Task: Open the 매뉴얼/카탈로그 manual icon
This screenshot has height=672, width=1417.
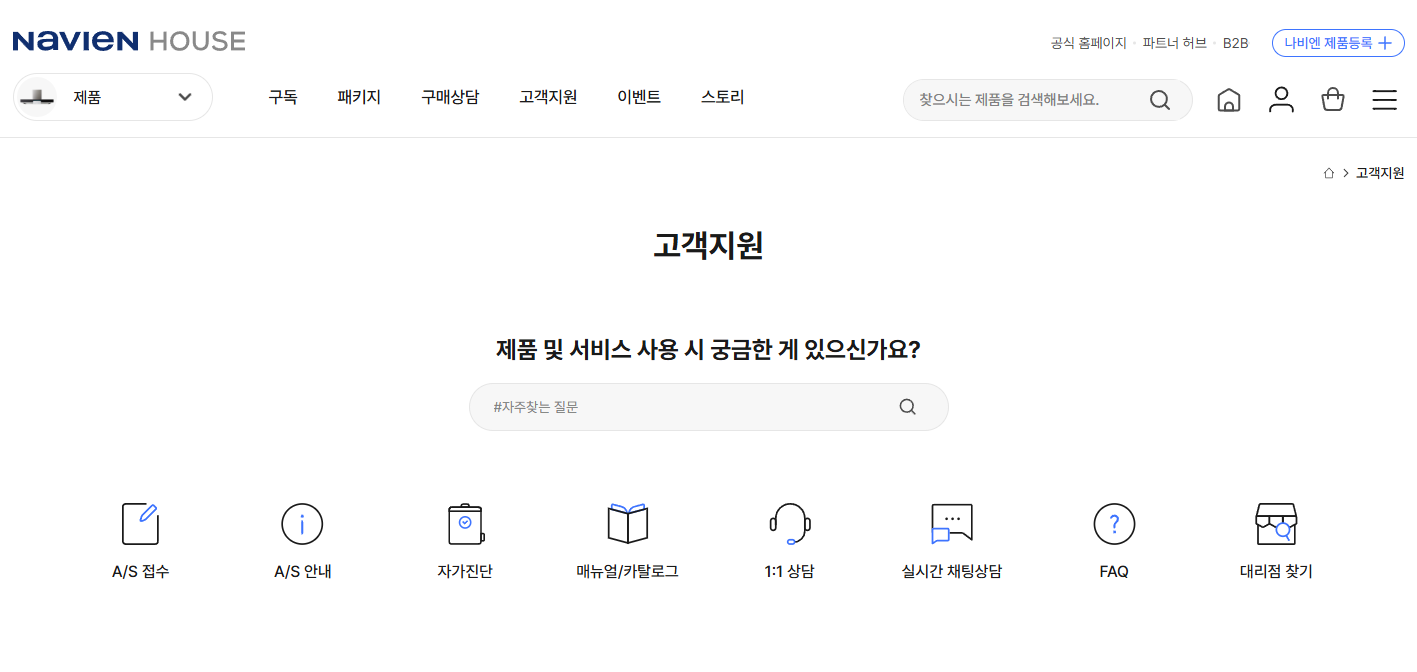Action: point(627,523)
